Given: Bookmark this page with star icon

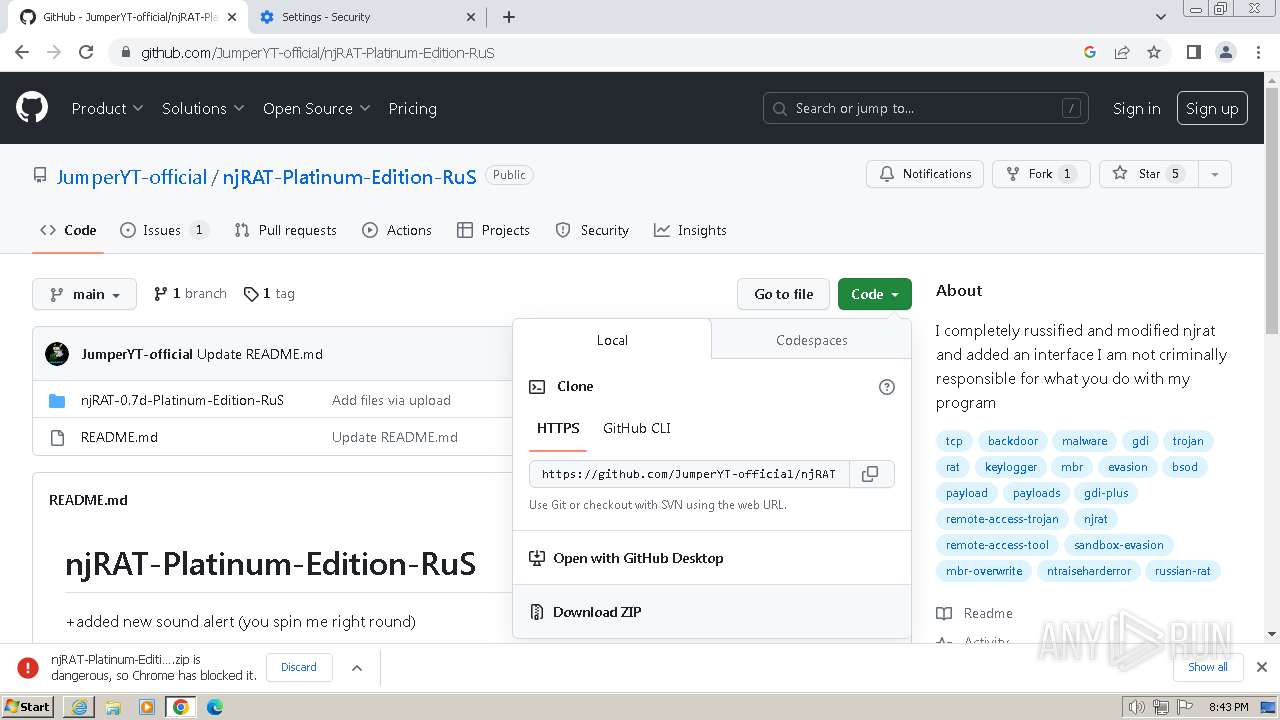Looking at the screenshot, I should 1154,52.
